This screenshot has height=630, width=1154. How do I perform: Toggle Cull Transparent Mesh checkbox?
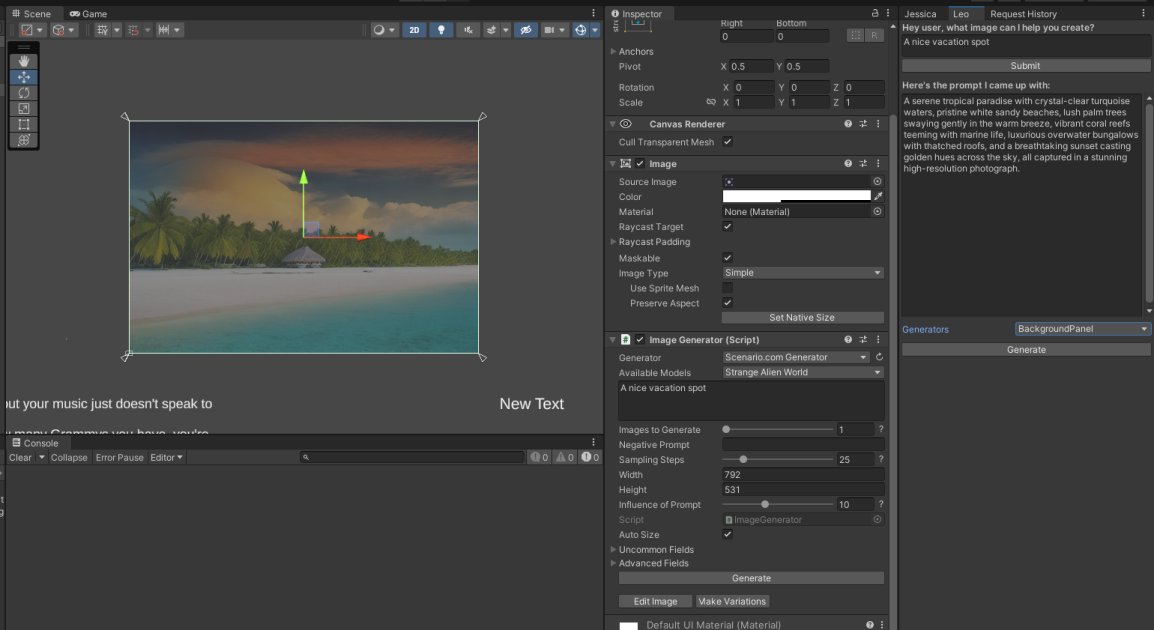[727, 142]
